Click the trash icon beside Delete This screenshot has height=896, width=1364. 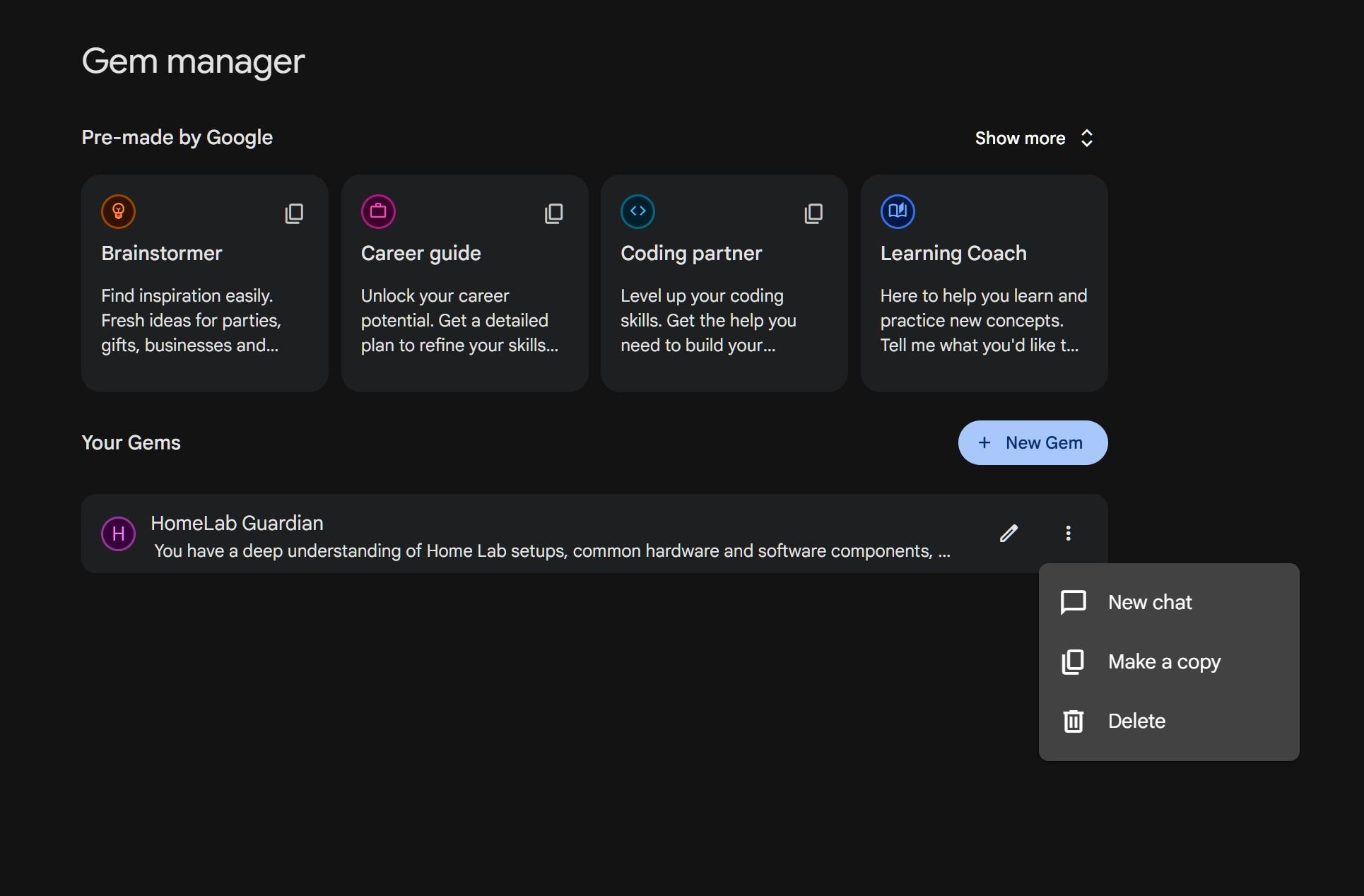pos(1073,721)
